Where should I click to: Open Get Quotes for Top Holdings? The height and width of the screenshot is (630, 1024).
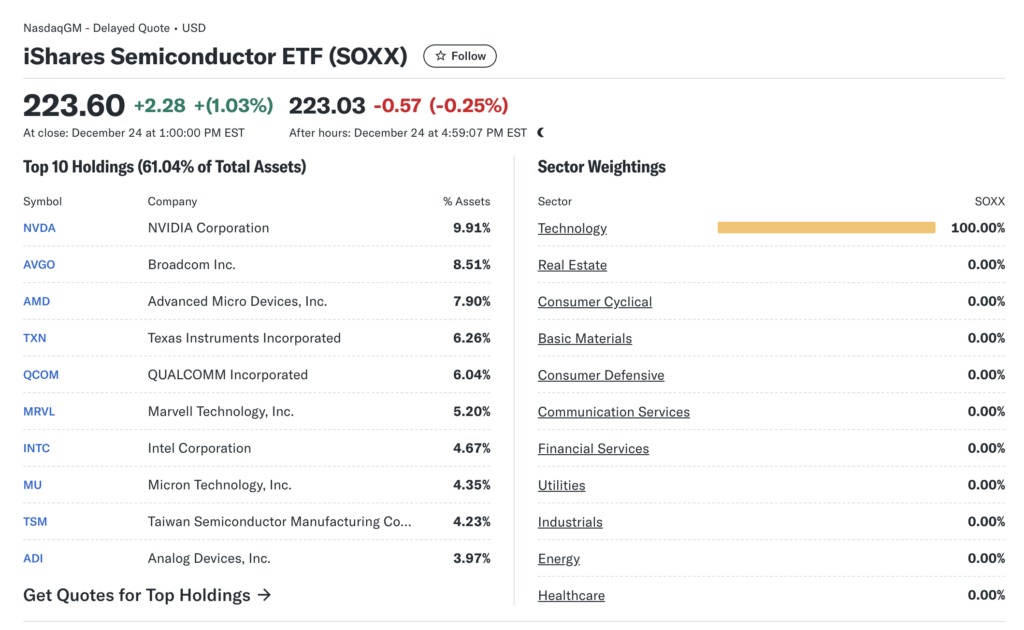147,595
